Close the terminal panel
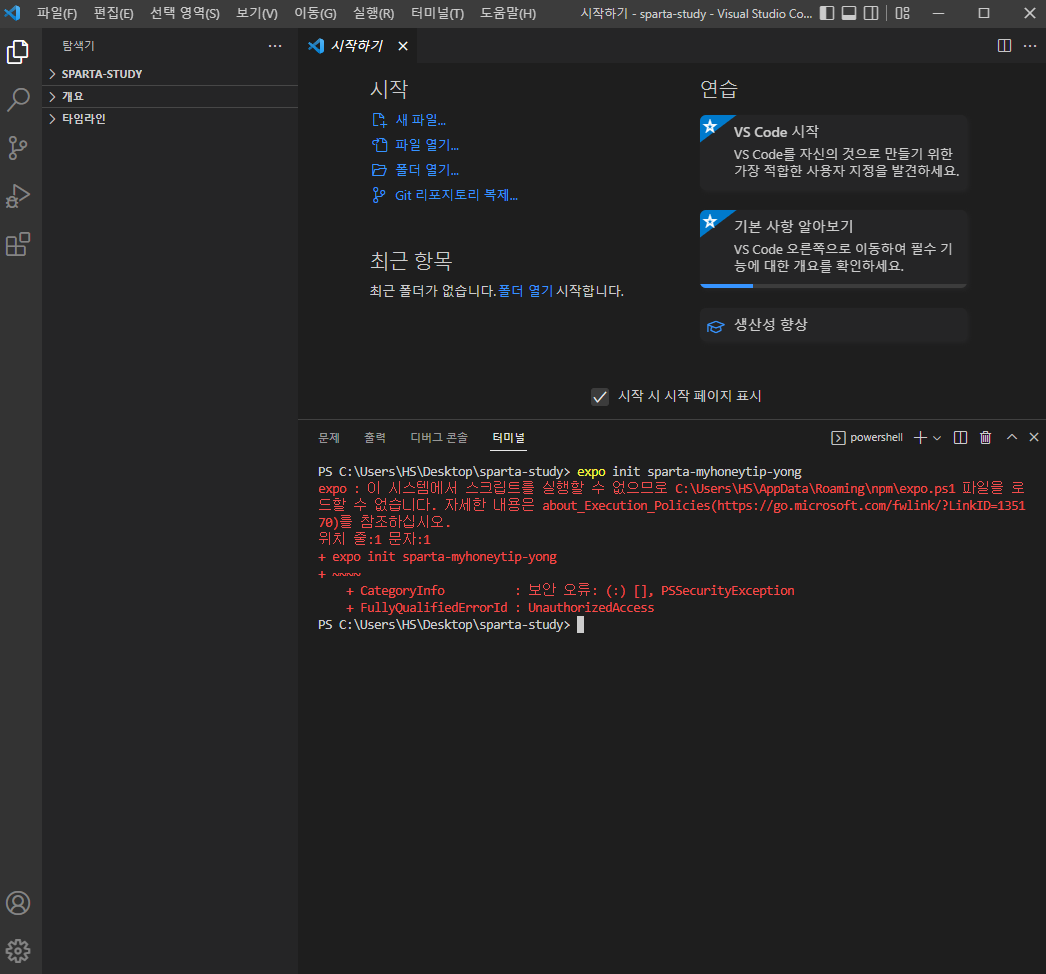The image size is (1046, 974). [1033, 437]
